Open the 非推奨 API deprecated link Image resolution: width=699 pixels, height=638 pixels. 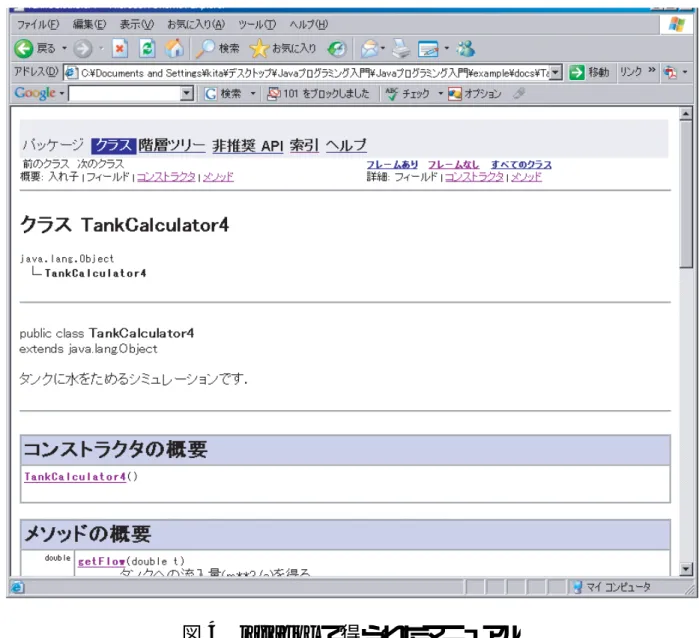point(247,146)
